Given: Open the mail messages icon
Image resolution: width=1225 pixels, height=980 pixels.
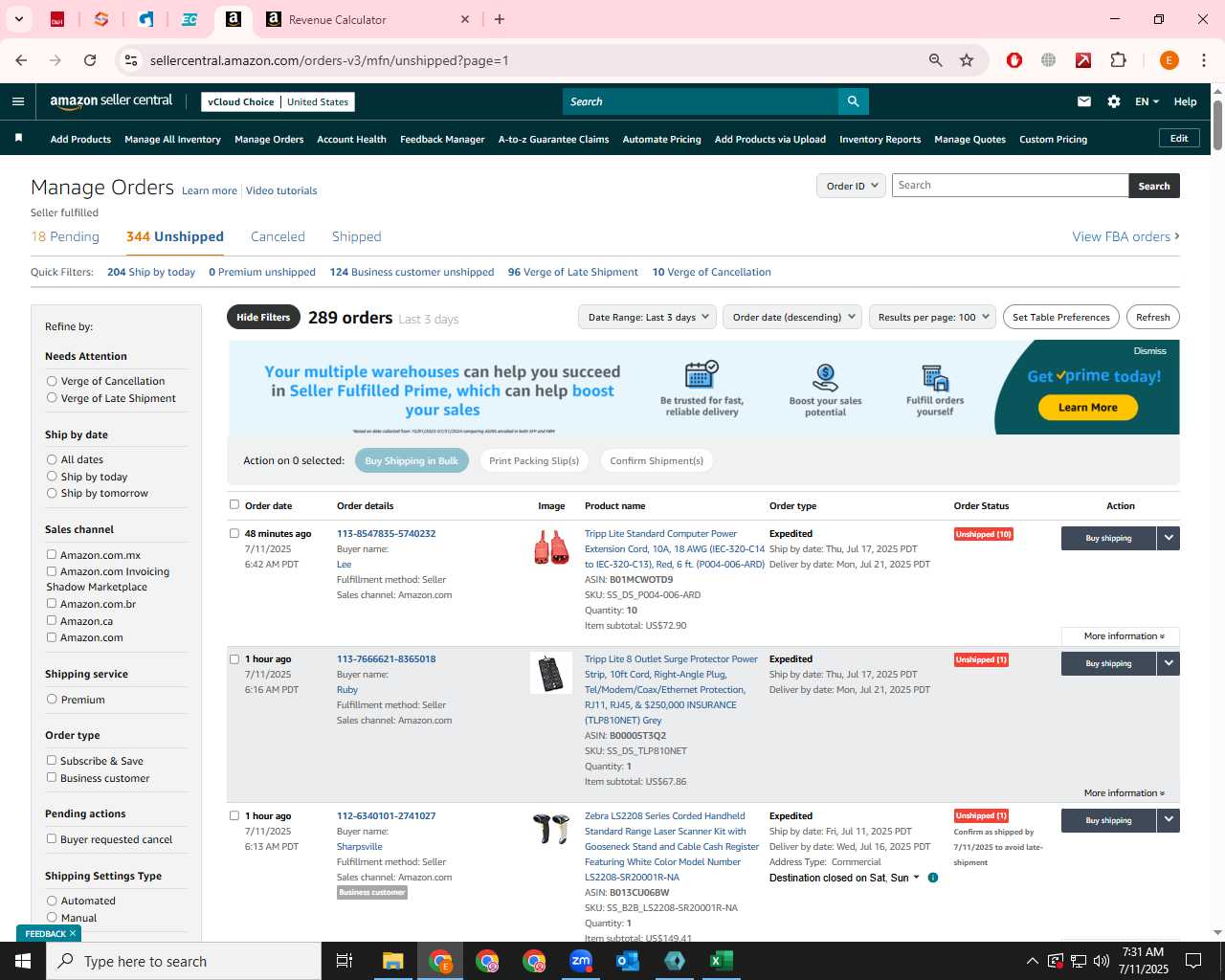Looking at the screenshot, I should click(x=1084, y=101).
